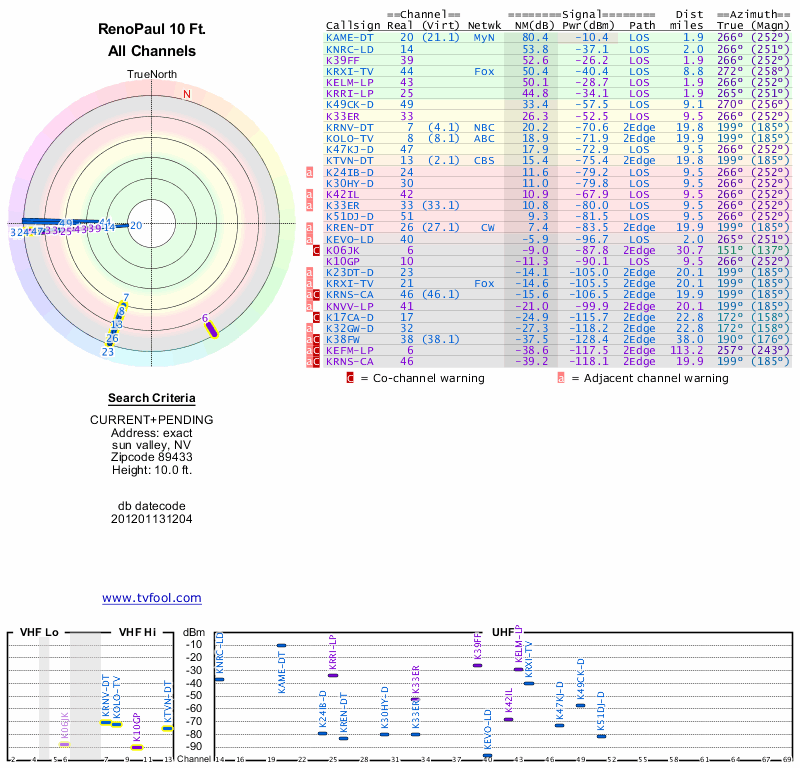Select the KOLO-TV callsign row

click(x=350, y=138)
